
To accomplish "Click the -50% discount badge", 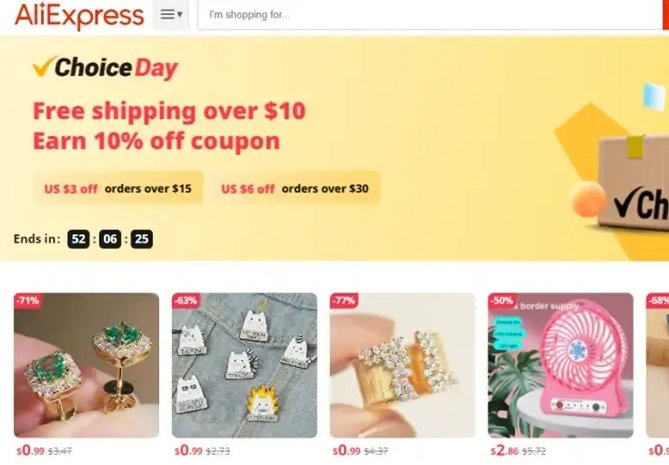I will point(502,300).
